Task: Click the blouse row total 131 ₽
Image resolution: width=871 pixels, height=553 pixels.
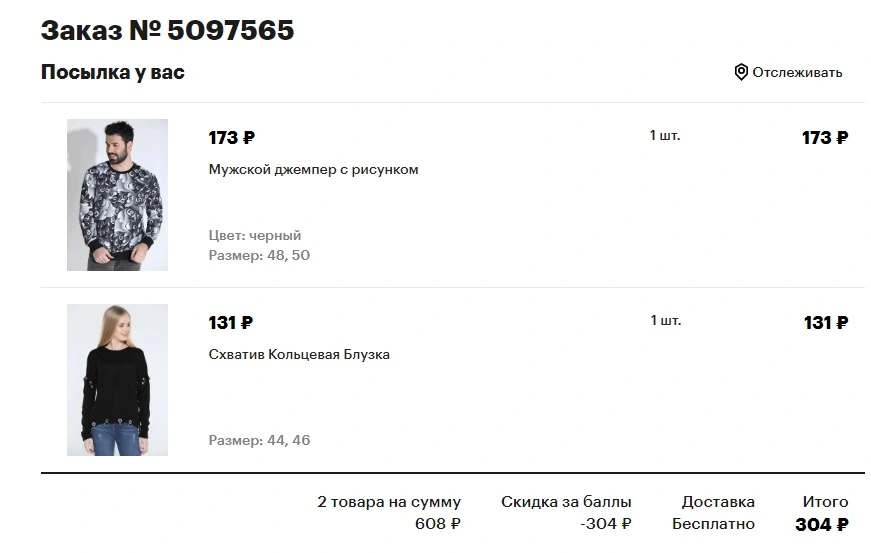Action: tap(826, 322)
